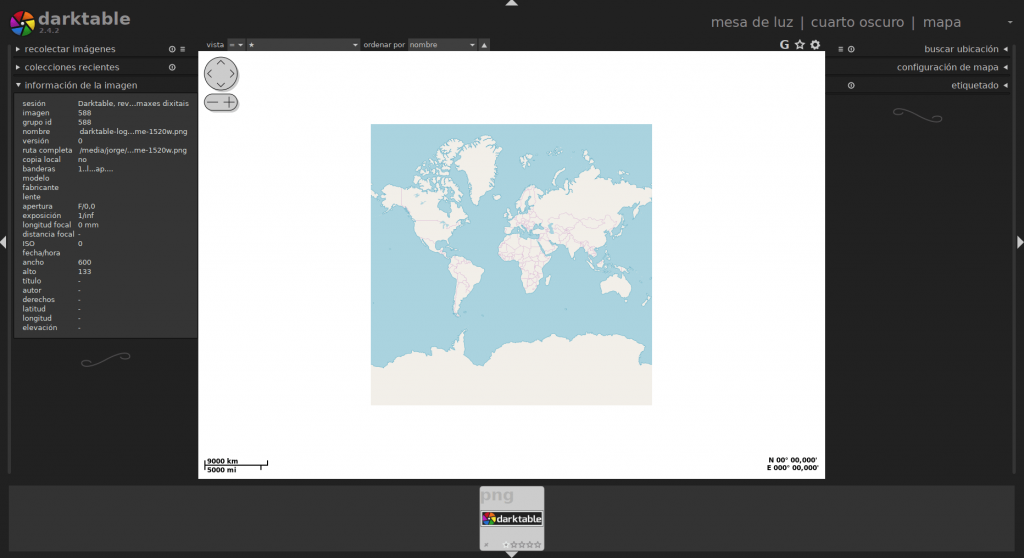The width and height of the screenshot is (1024, 558).
Task: Open the global preferences gear icon
Action: pos(815,45)
